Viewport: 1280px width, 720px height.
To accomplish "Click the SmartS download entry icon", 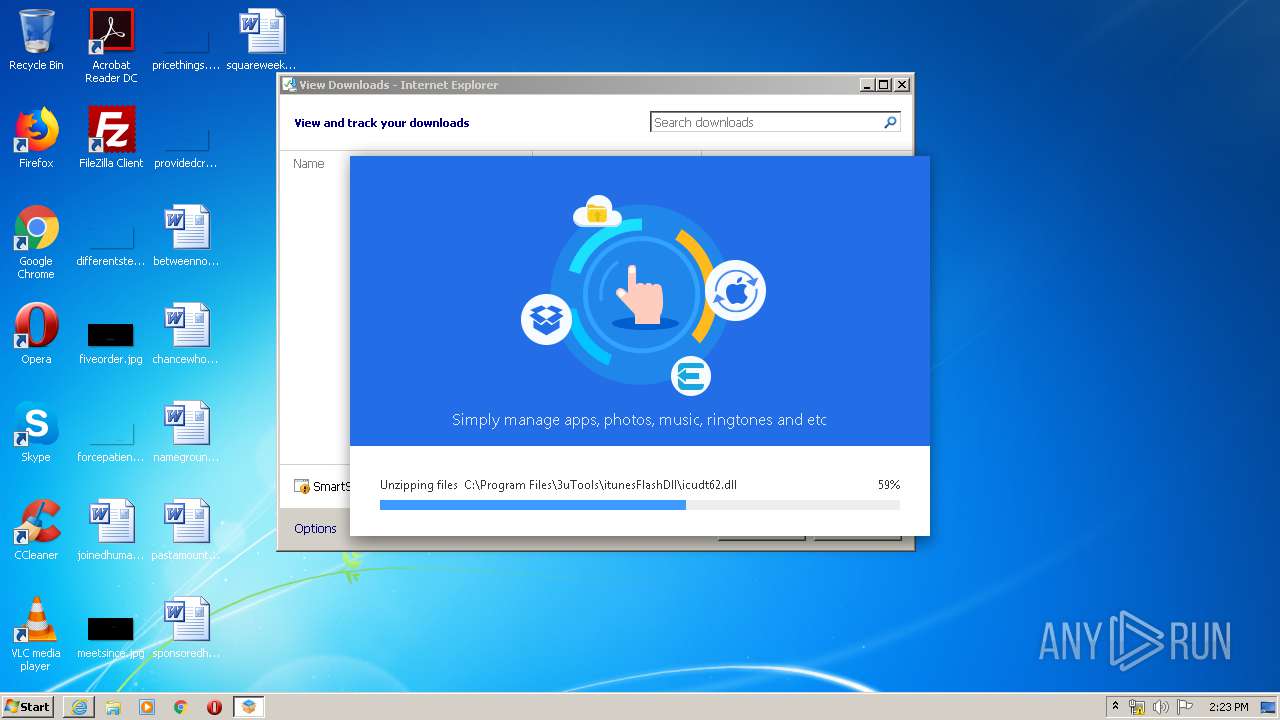I will tap(302, 487).
